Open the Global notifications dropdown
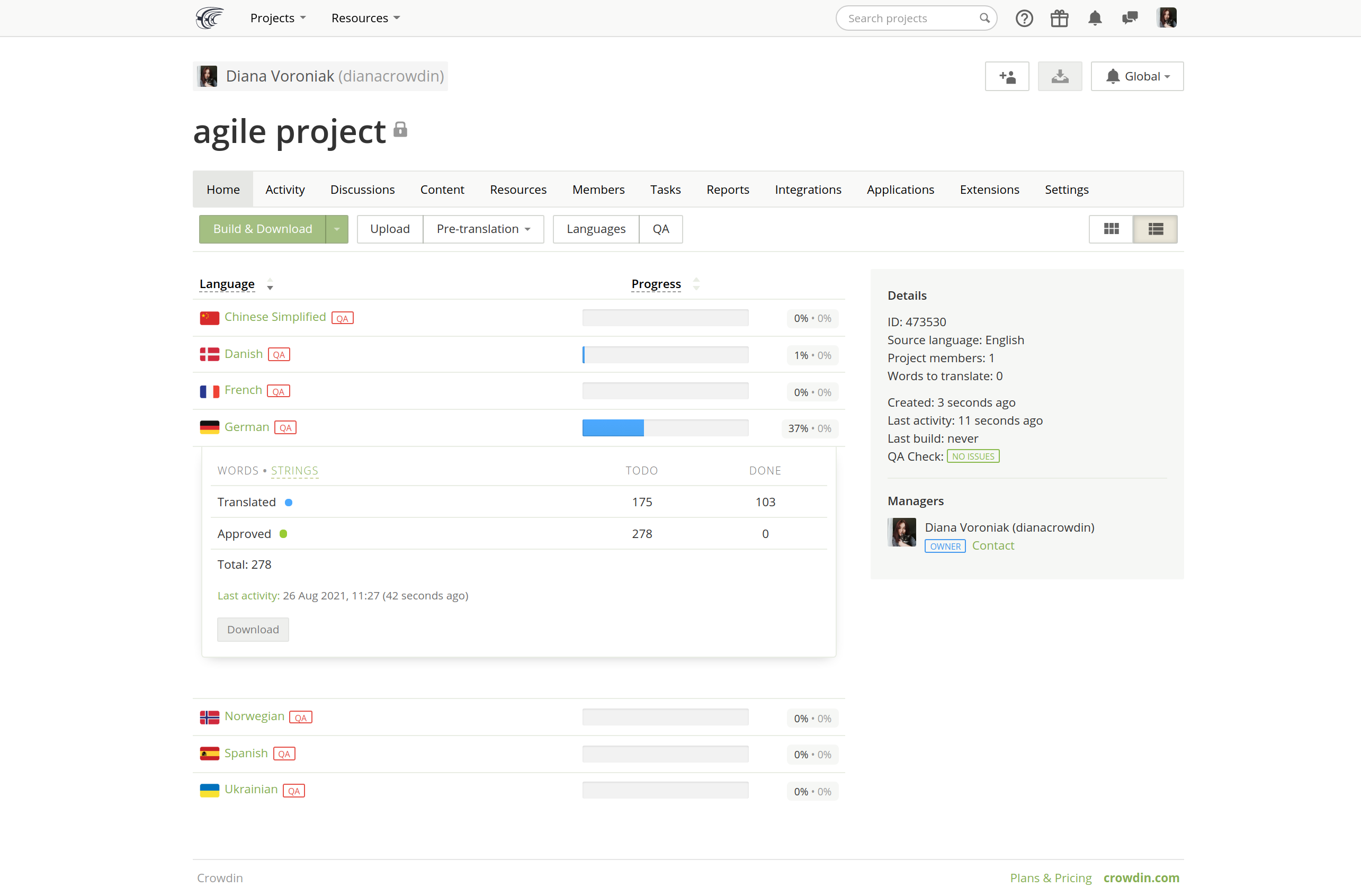 (1137, 76)
